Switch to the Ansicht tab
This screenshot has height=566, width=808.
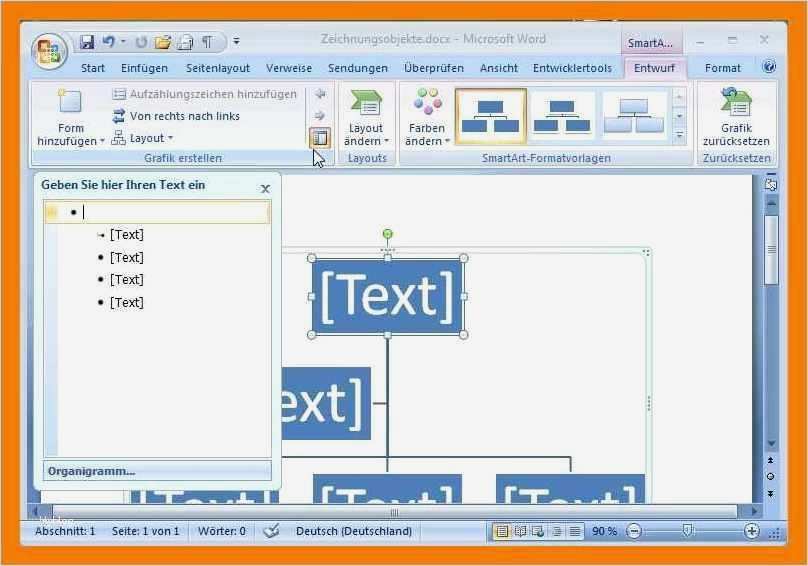(499, 68)
